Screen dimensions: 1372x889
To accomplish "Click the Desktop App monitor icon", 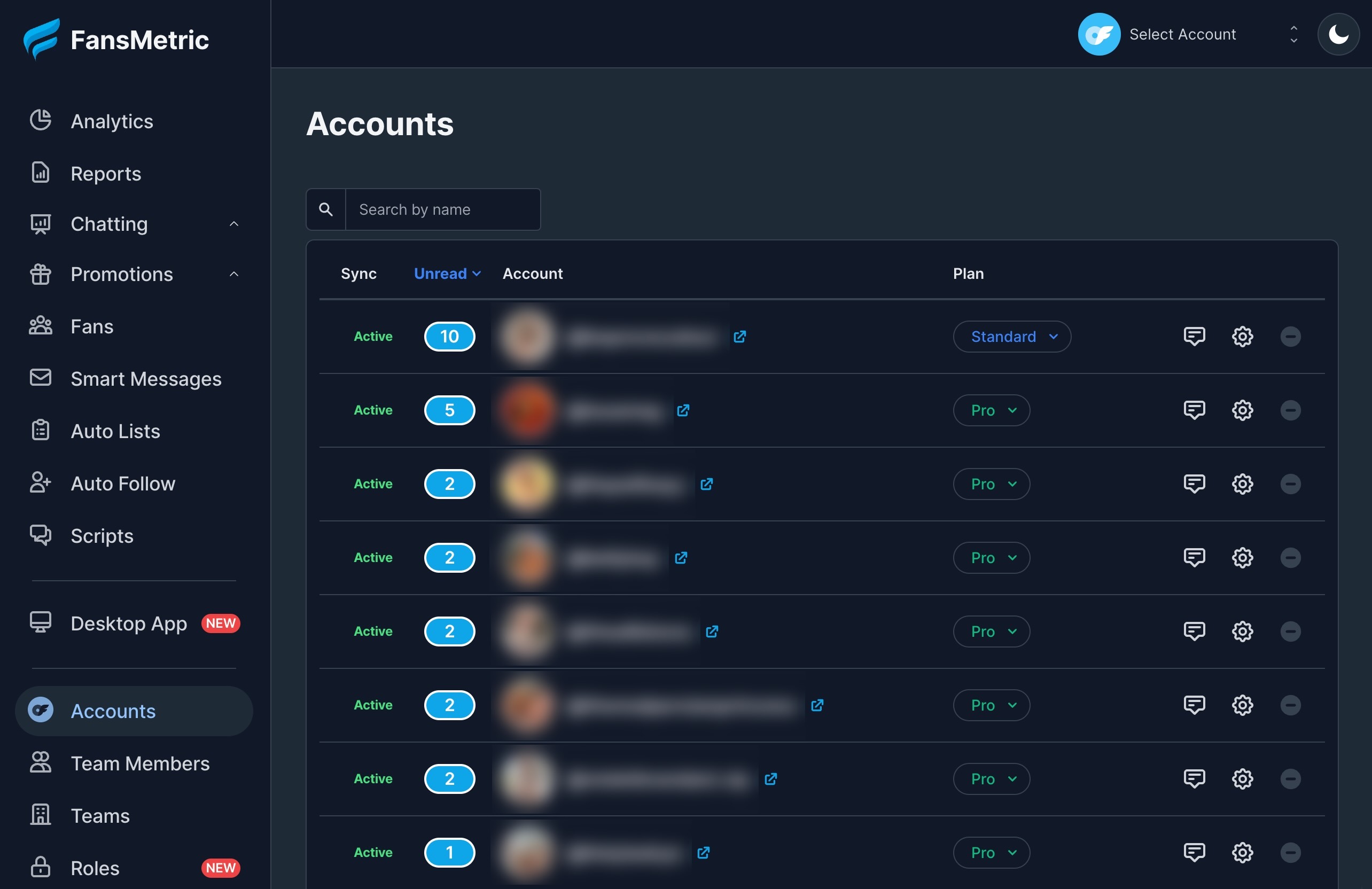I will click(x=41, y=622).
